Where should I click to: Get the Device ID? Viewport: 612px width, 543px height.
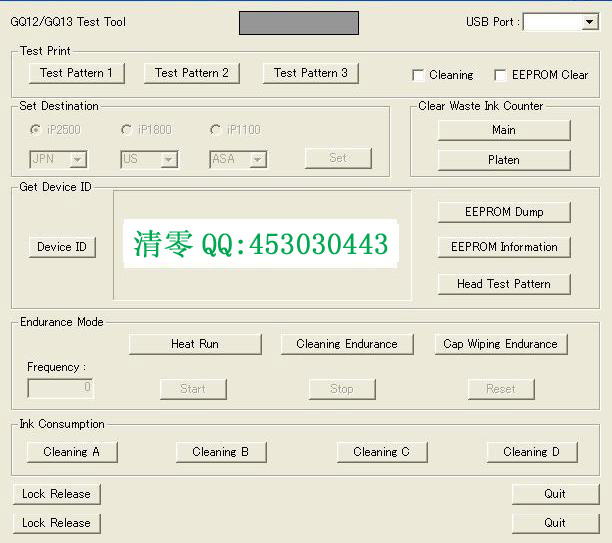(x=62, y=247)
